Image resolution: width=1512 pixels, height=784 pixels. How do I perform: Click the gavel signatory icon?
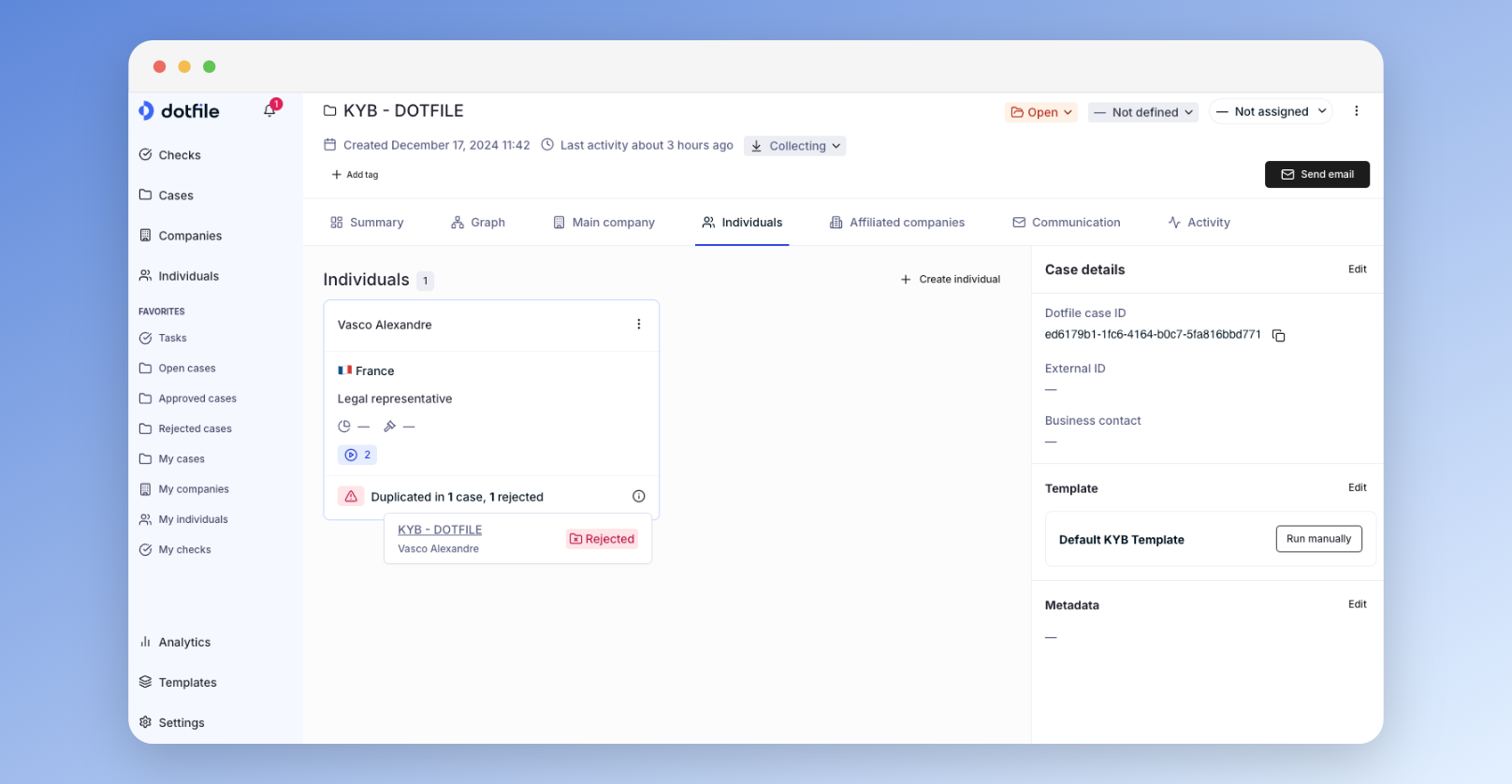(390, 427)
